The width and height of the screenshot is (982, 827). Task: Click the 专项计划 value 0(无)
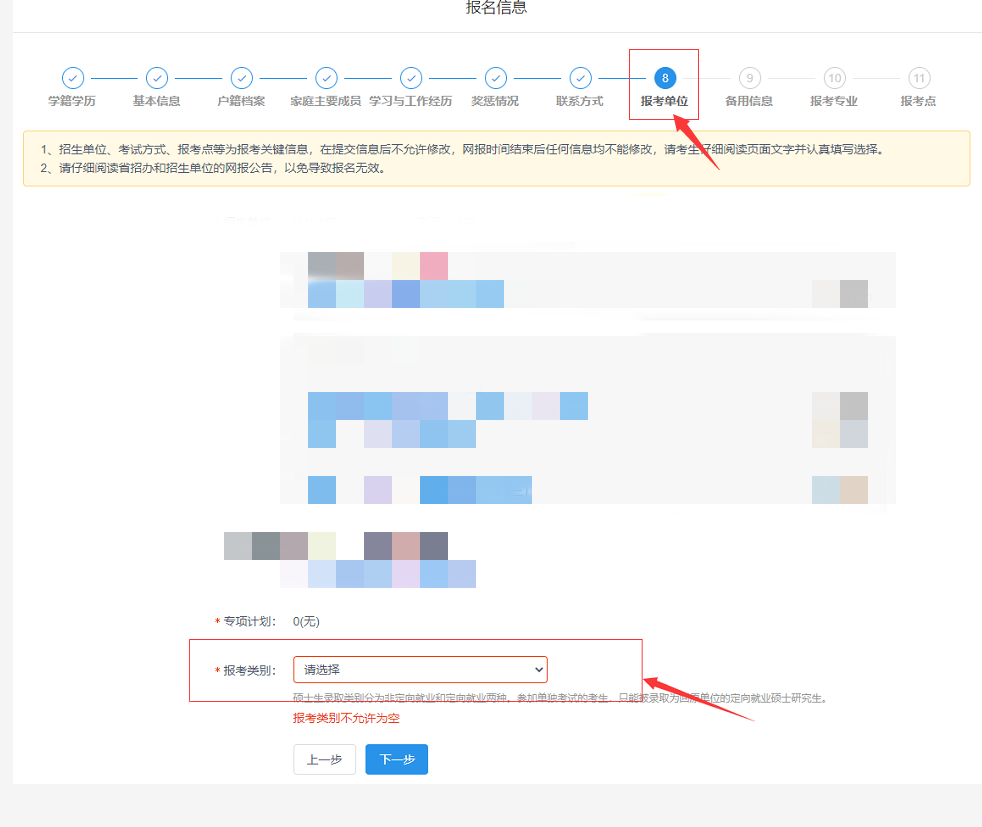coord(306,621)
